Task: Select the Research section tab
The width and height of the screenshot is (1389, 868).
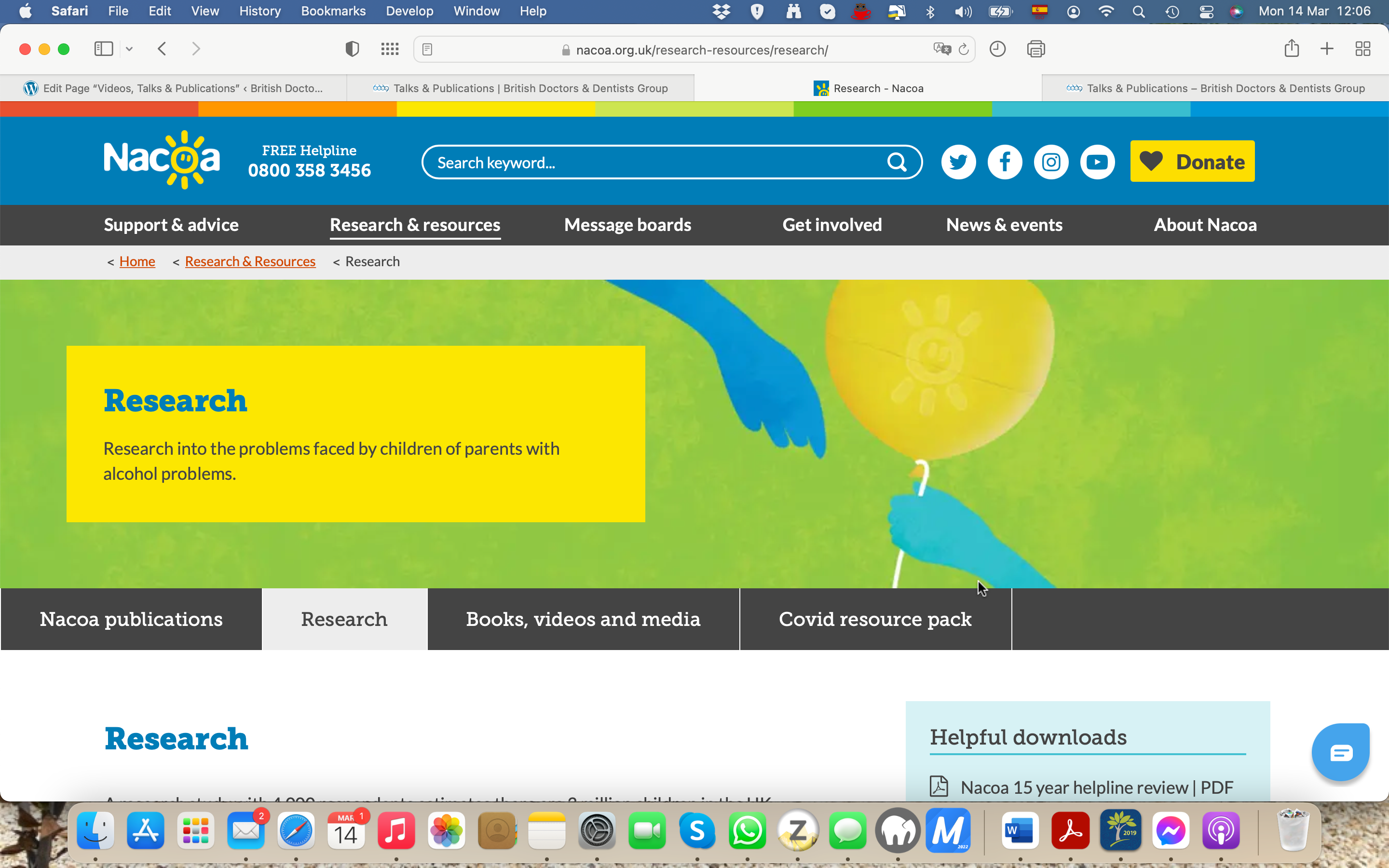Action: tap(344, 620)
